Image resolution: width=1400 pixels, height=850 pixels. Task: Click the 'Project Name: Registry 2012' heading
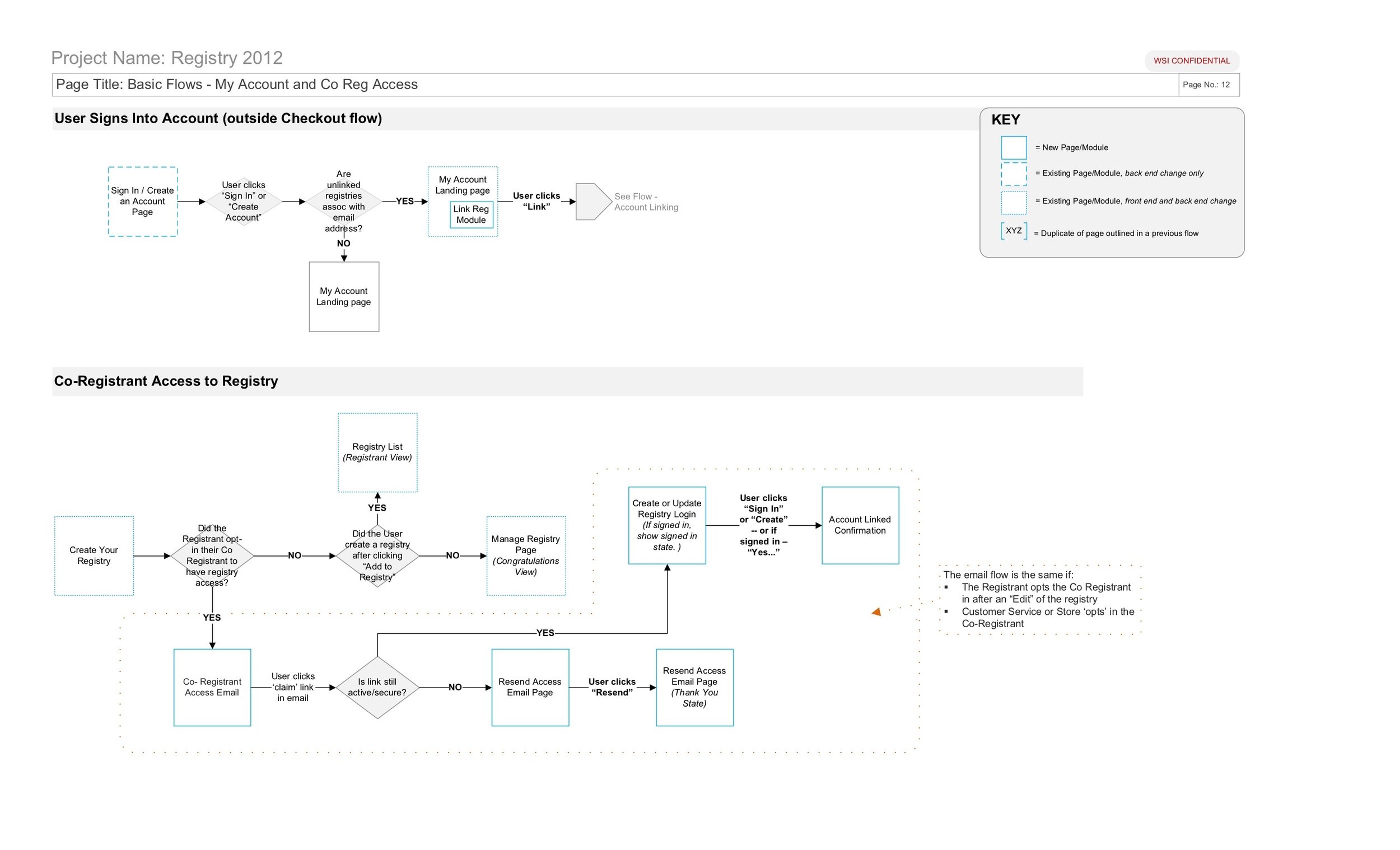[167, 58]
